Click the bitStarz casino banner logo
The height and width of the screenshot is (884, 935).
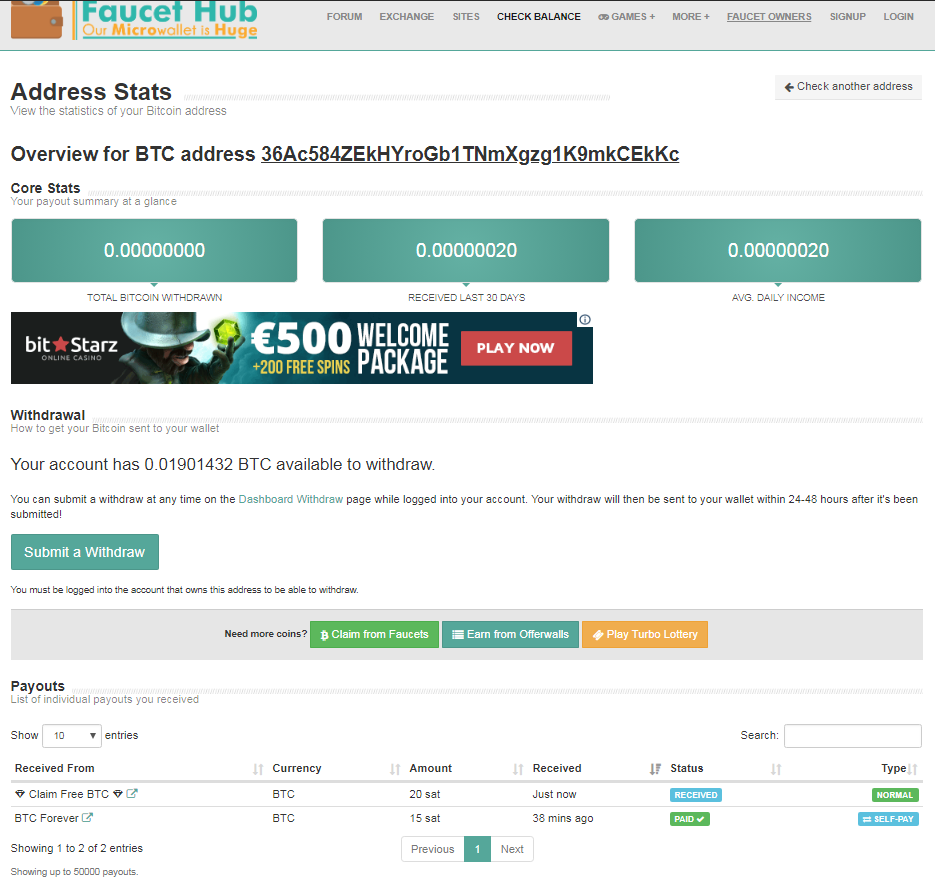tap(71, 348)
